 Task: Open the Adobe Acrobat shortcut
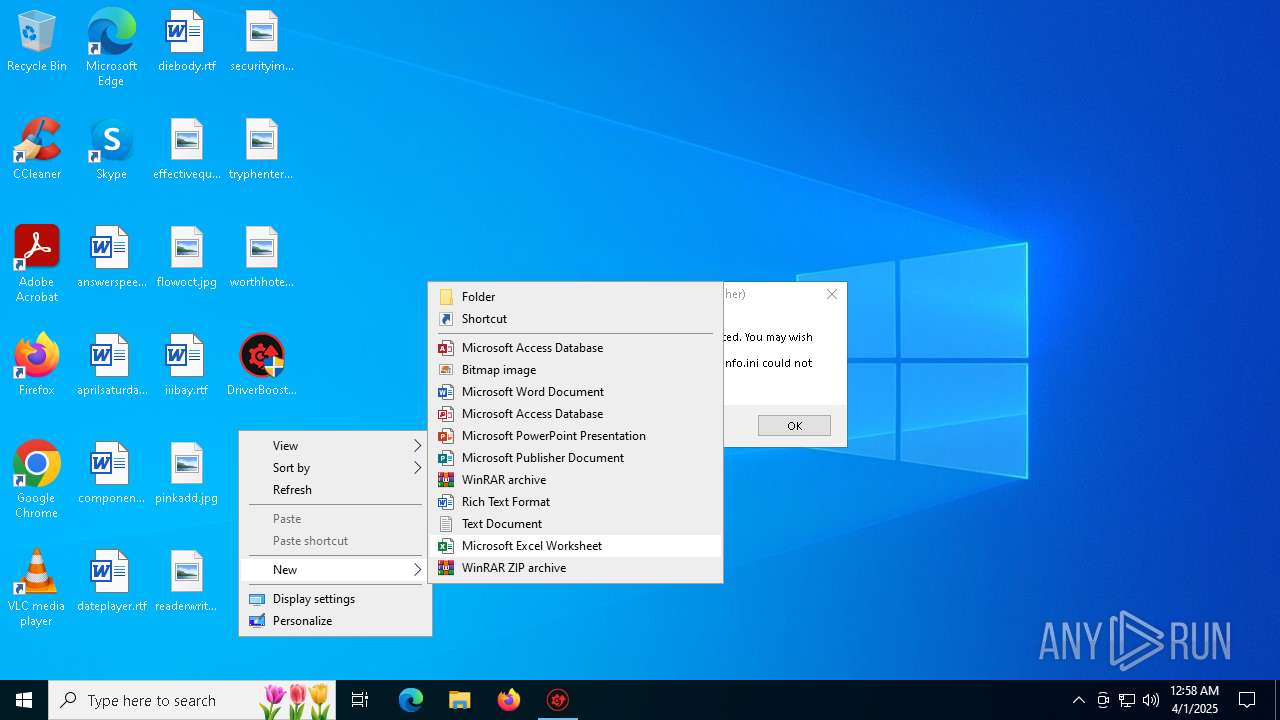[x=37, y=264]
